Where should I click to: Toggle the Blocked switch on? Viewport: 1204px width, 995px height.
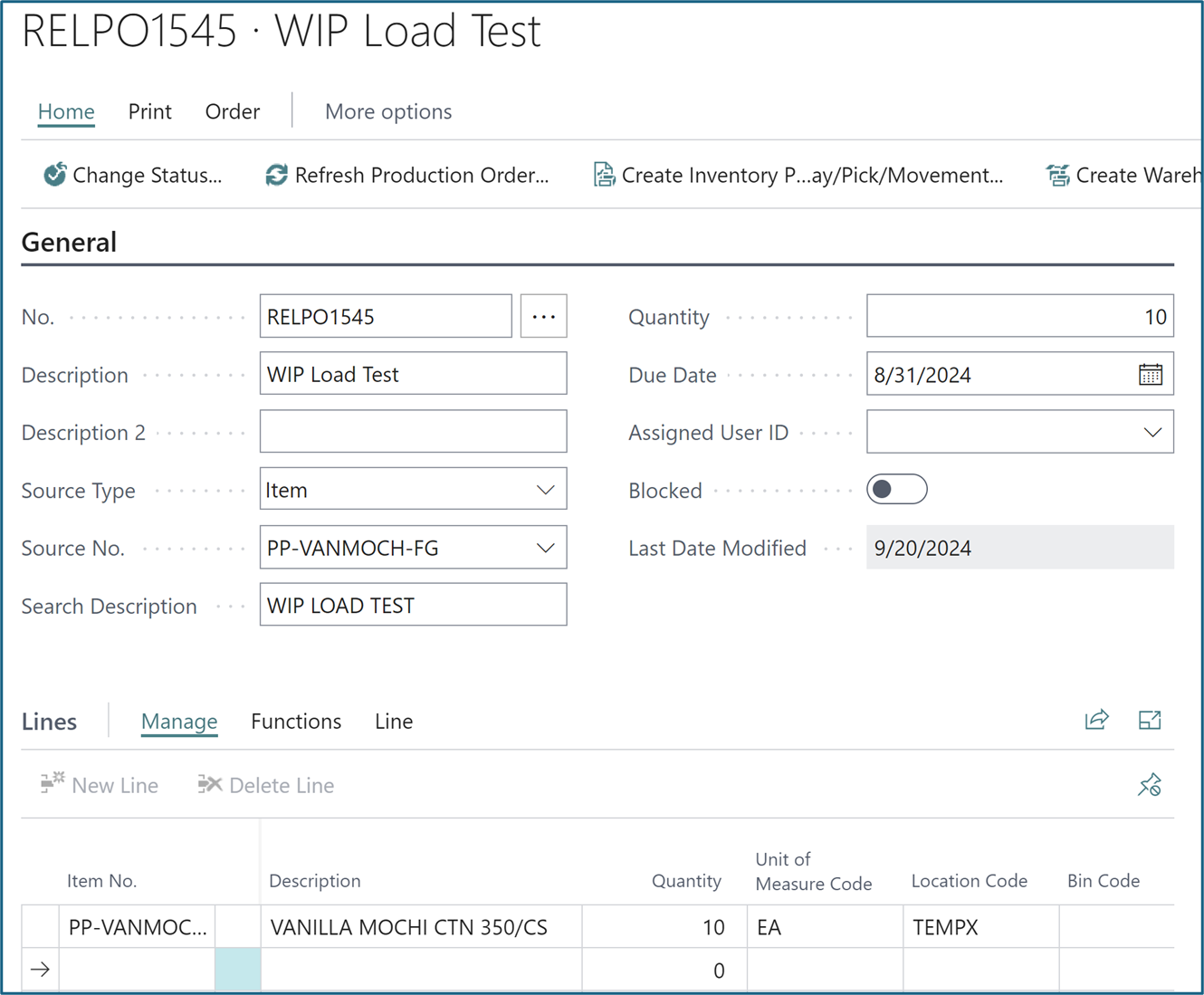tap(896, 489)
